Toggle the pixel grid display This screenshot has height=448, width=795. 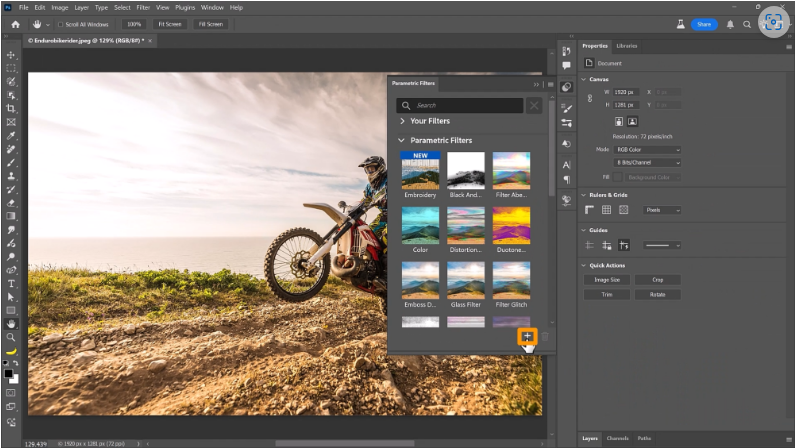pos(624,210)
